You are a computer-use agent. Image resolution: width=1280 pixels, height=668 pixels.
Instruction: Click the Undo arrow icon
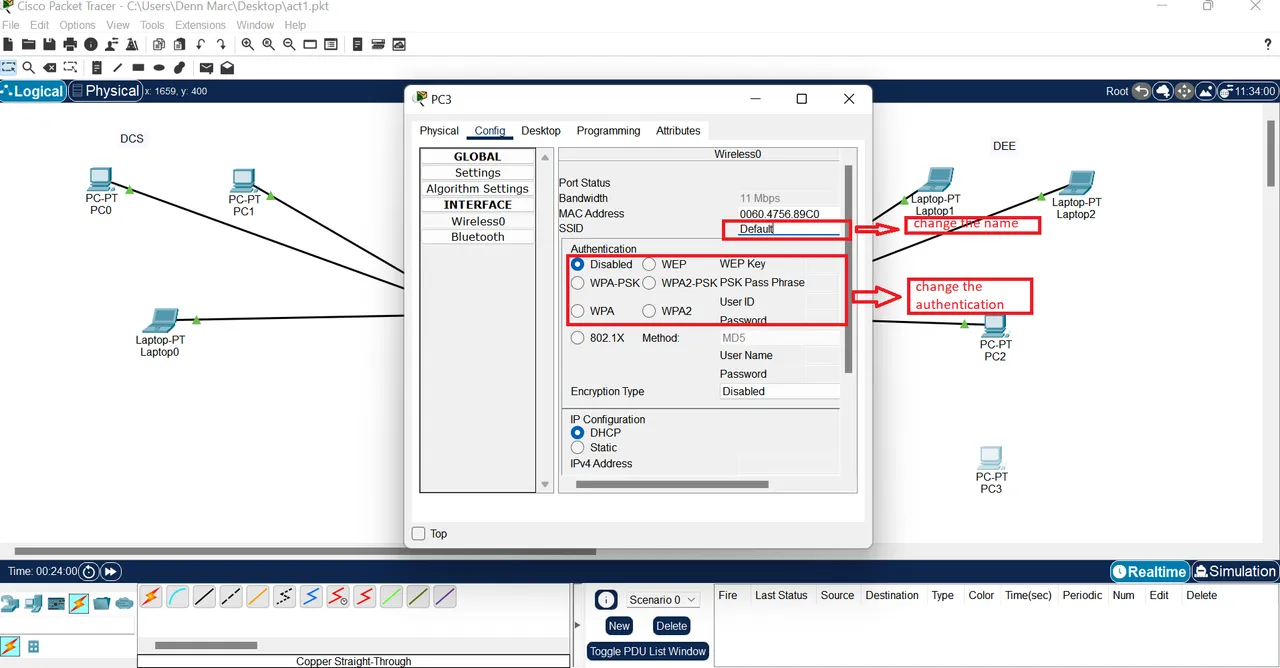[x=201, y=44]
